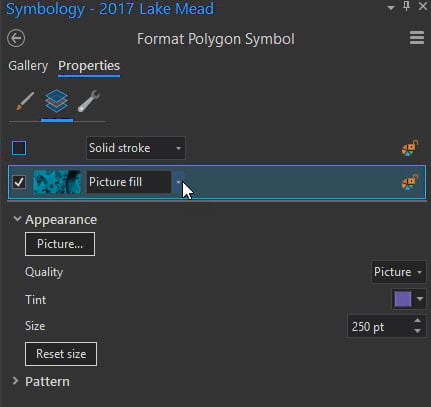Select the Symbol paintbrush tab icon

(25, 101)
